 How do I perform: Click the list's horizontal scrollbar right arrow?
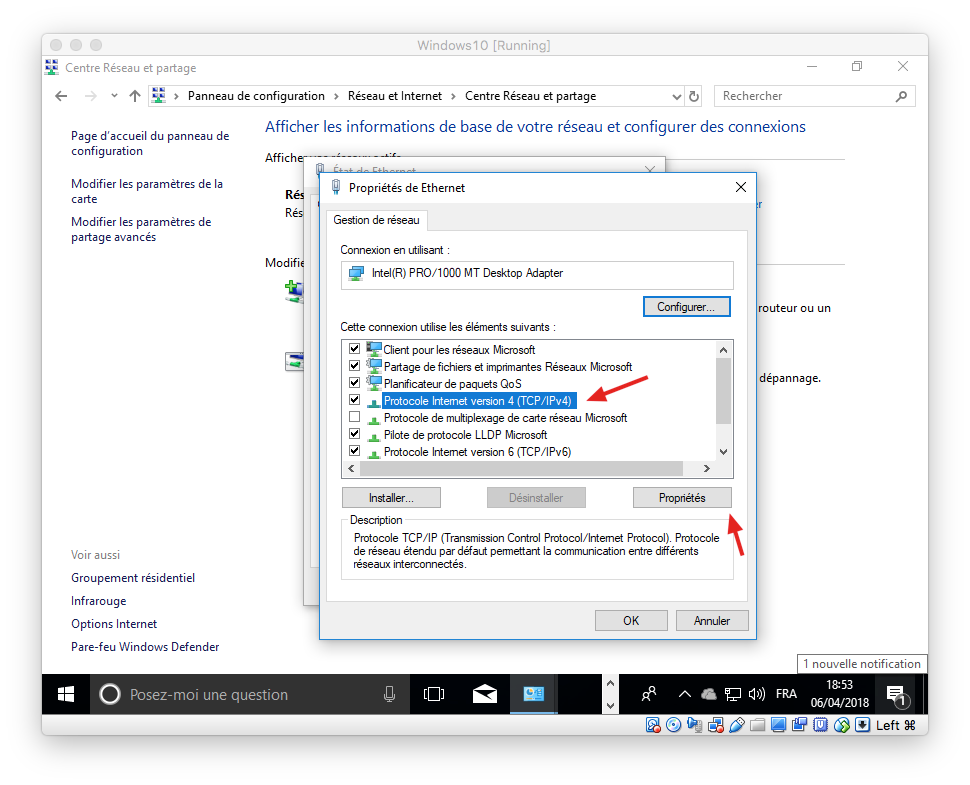click(x=706, y=469)
